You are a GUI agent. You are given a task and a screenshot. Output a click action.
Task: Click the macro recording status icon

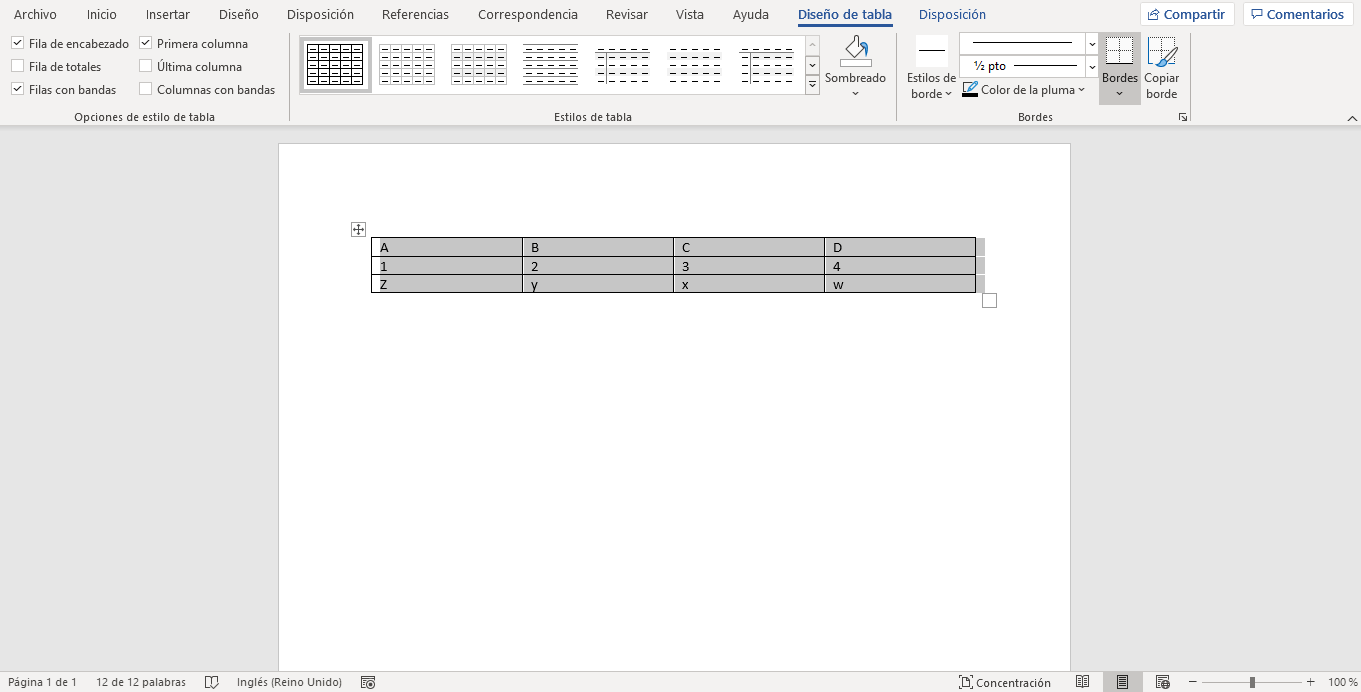point(368,682)
